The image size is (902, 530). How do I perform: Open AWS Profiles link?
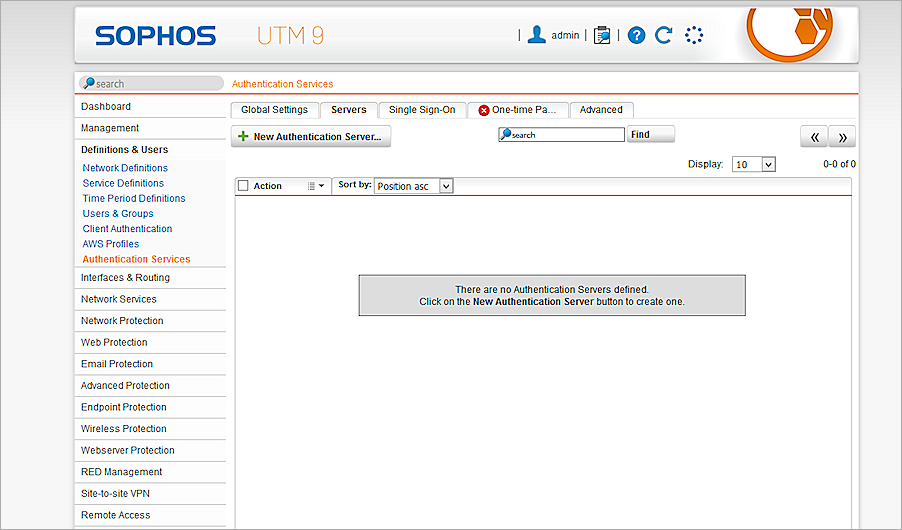110,244
